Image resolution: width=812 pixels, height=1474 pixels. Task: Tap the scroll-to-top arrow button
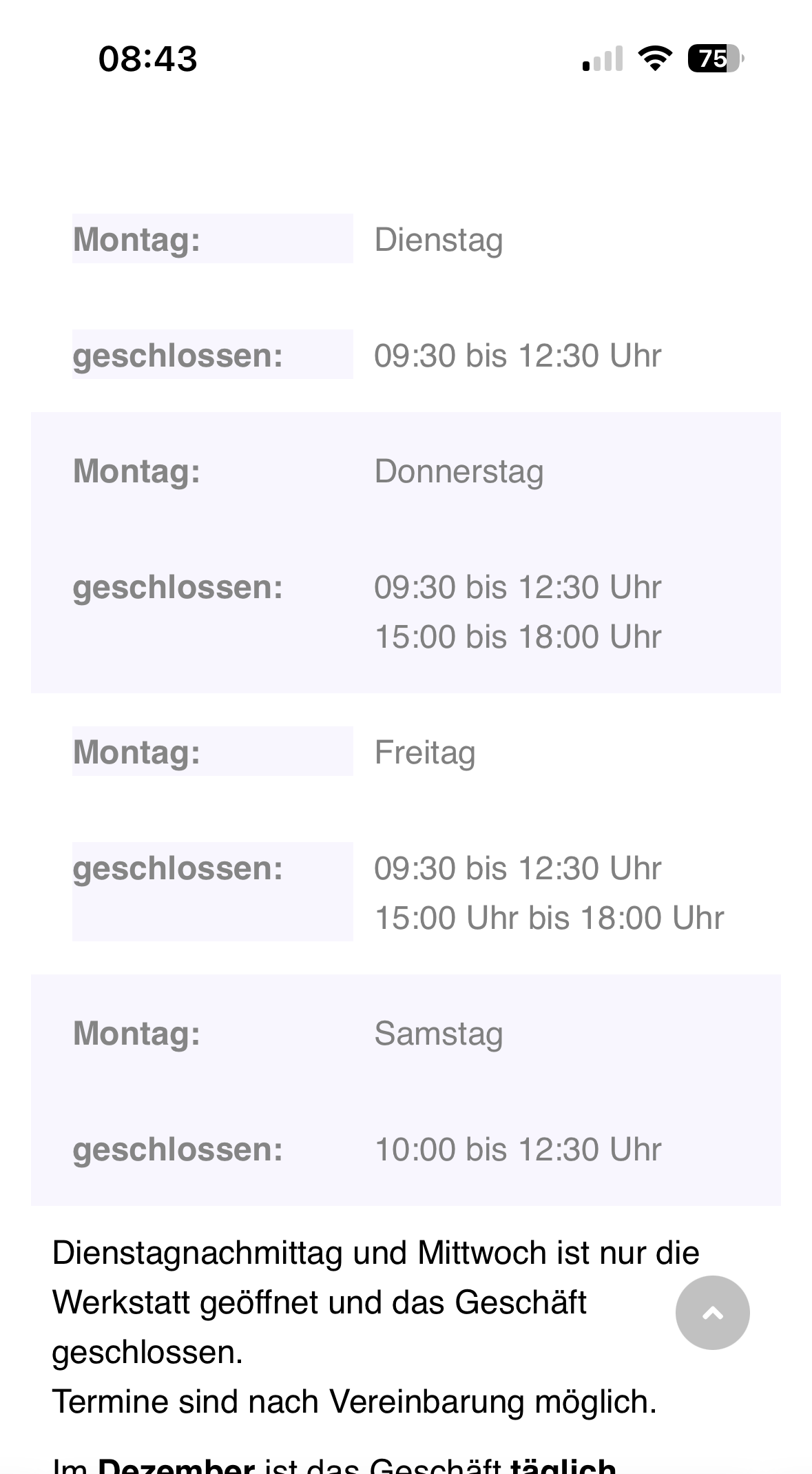(x=712, y=1312)
